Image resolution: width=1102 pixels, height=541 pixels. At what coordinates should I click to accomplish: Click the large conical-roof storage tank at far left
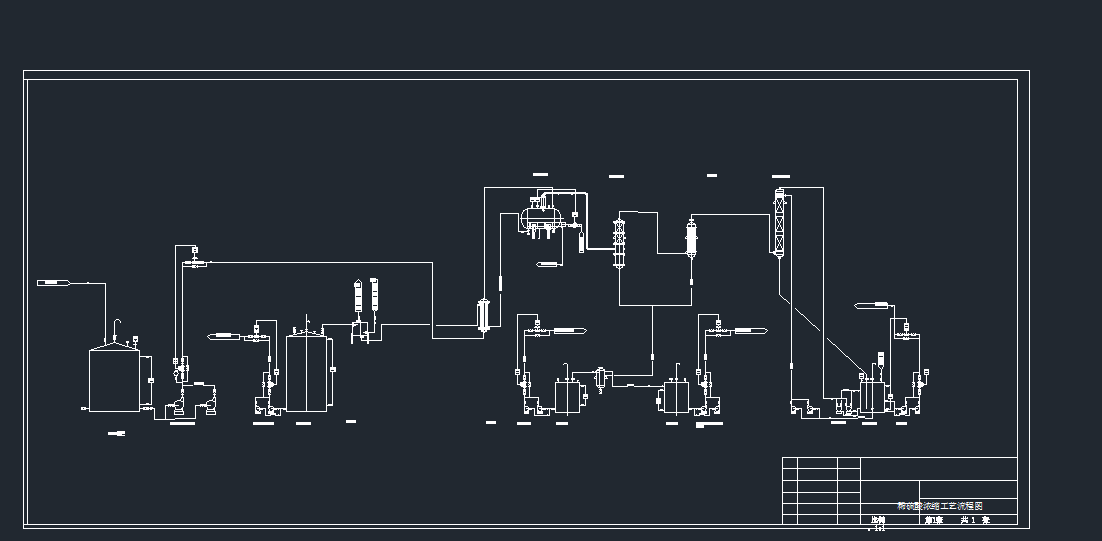(113, 379)
